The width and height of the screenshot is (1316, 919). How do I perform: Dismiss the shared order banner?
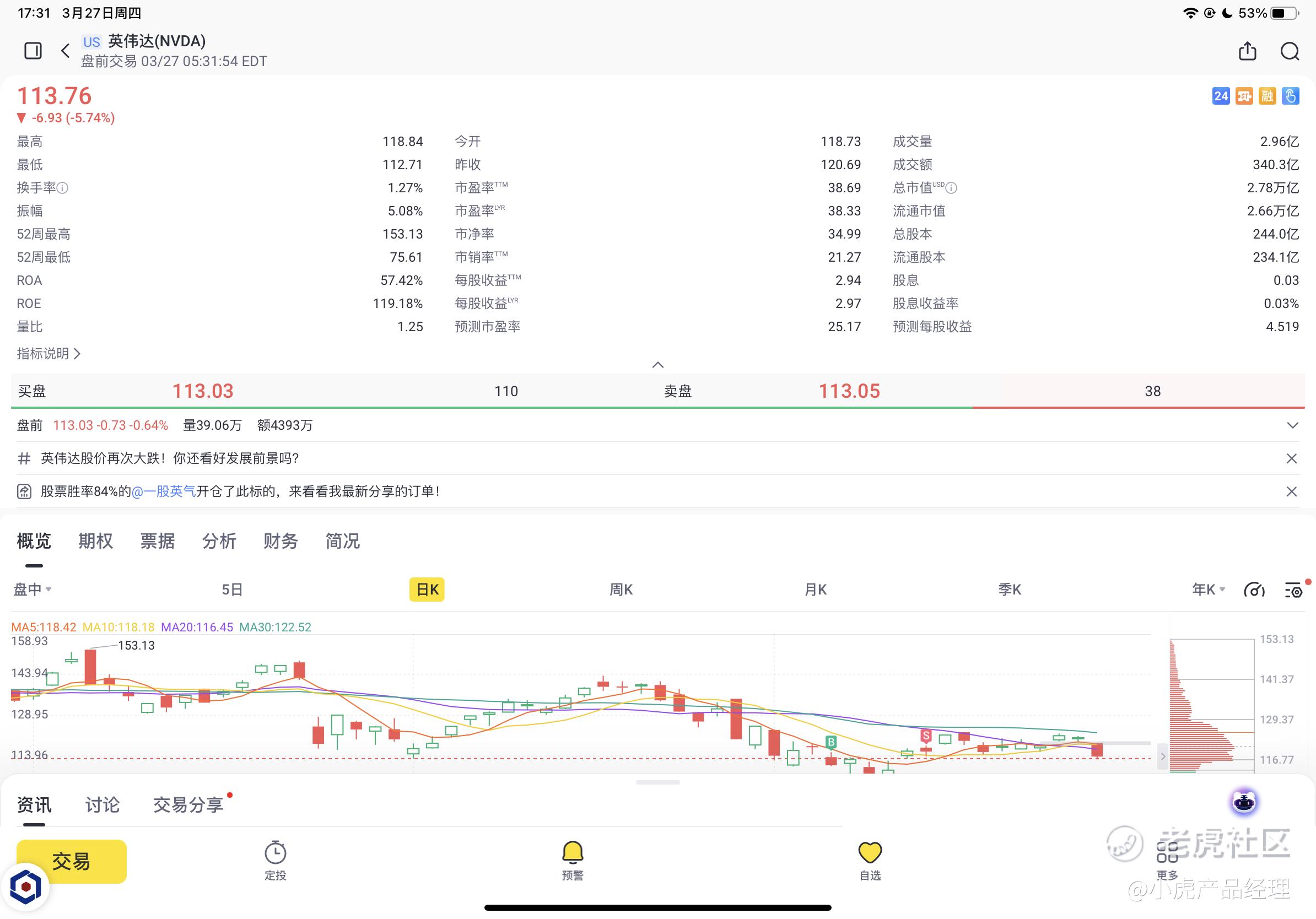pos(1291,491)
